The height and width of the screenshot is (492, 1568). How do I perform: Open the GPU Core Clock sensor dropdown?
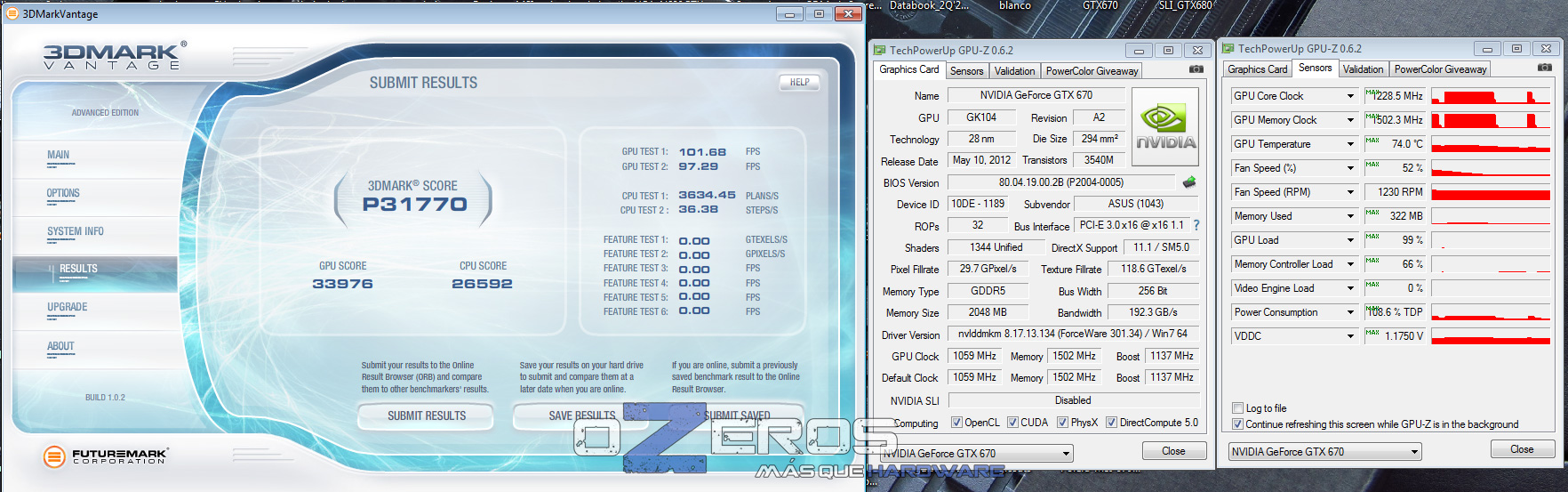(x=1350, y=96)
